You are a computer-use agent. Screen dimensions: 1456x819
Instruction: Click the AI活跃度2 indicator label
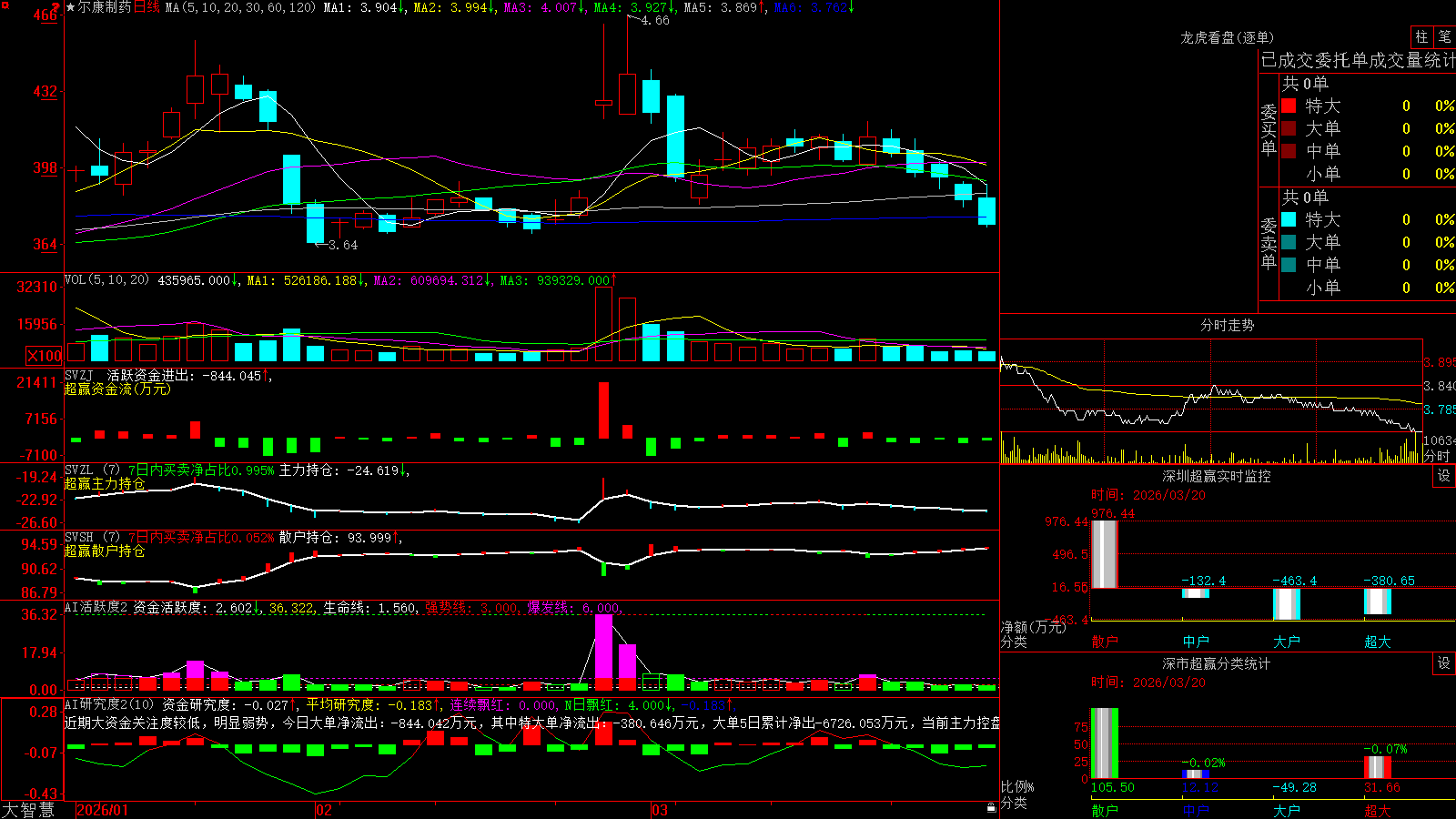(x=96, y=608)
